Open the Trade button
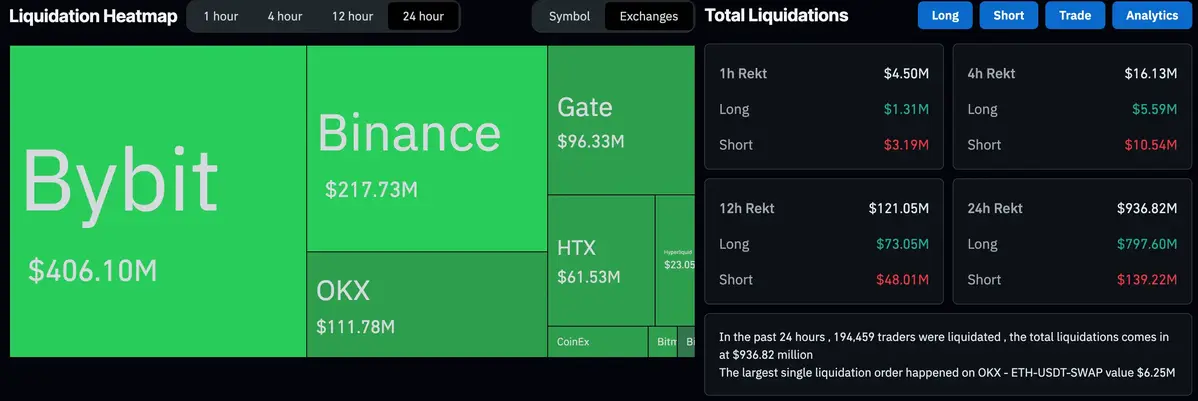 [x=1074, y=15]
